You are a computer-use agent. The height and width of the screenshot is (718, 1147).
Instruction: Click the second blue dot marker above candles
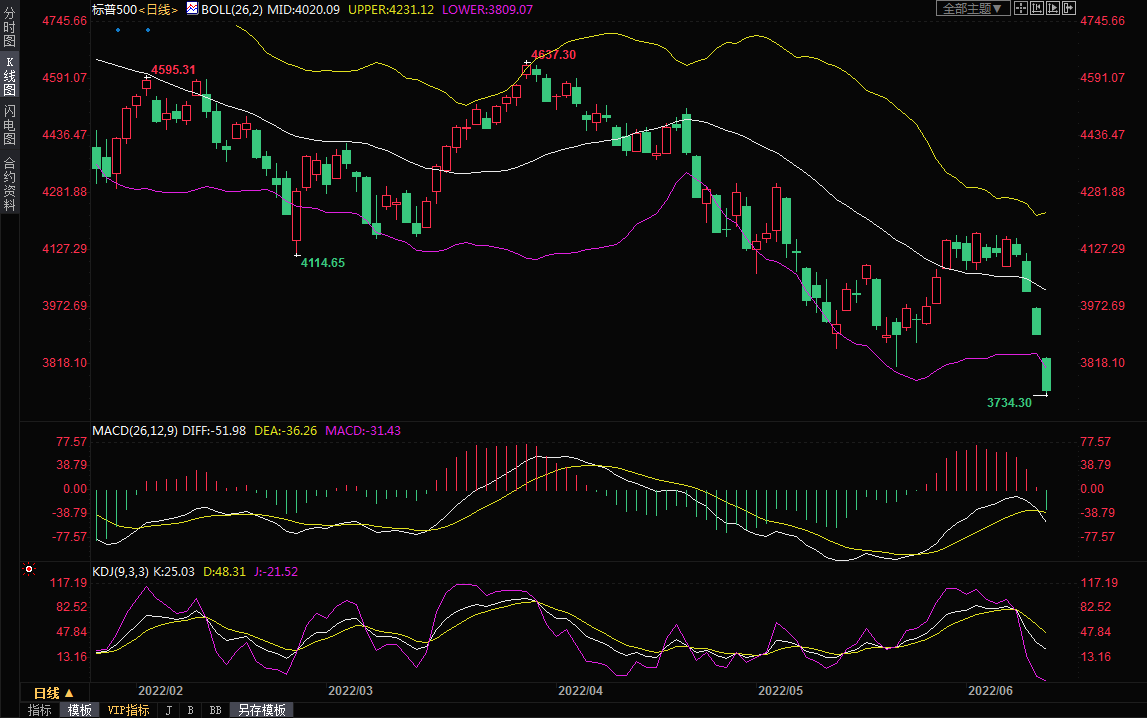149,29
